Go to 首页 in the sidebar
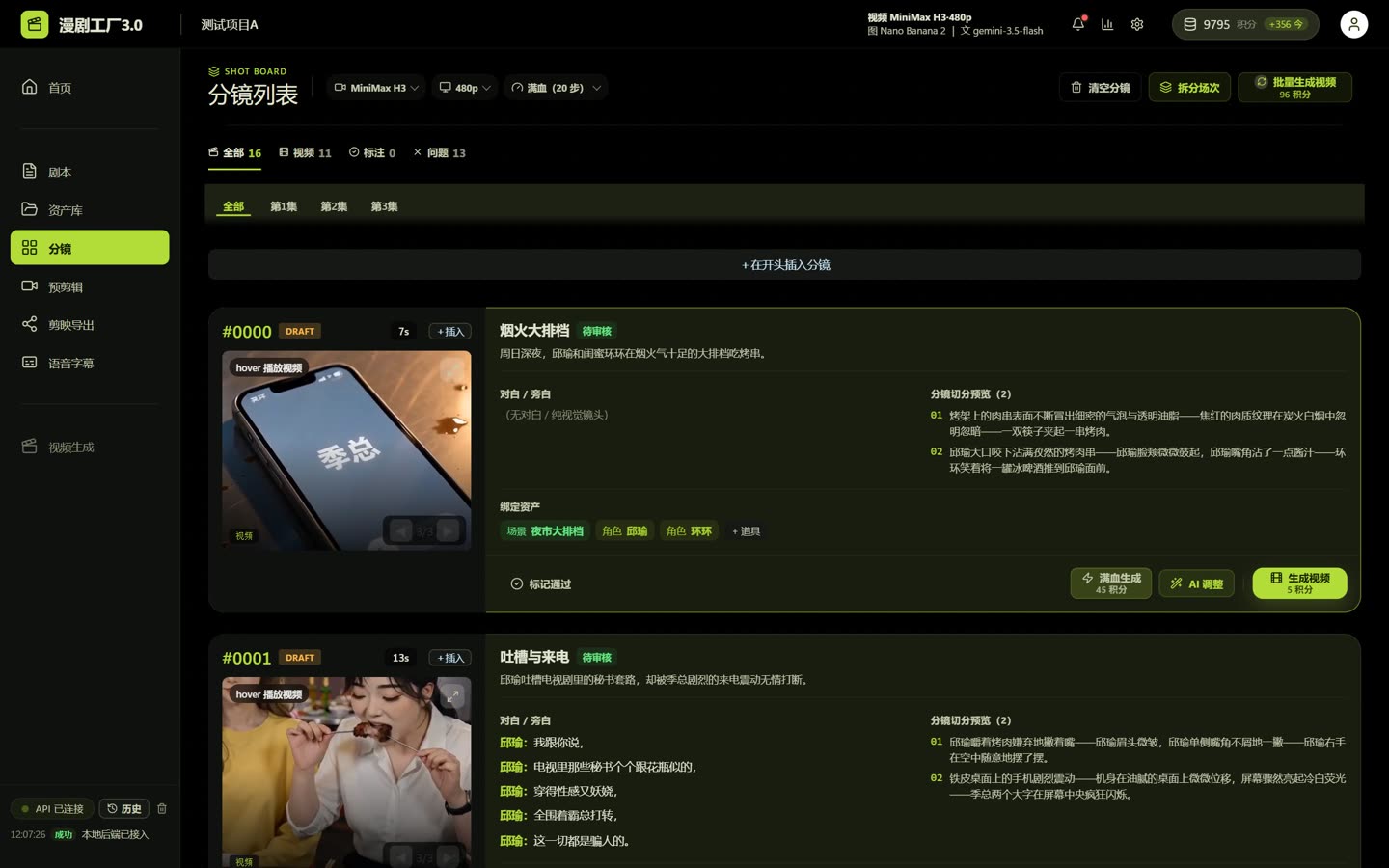The width and height of the screenshot is (1389, 868). [x=90, y=88]
